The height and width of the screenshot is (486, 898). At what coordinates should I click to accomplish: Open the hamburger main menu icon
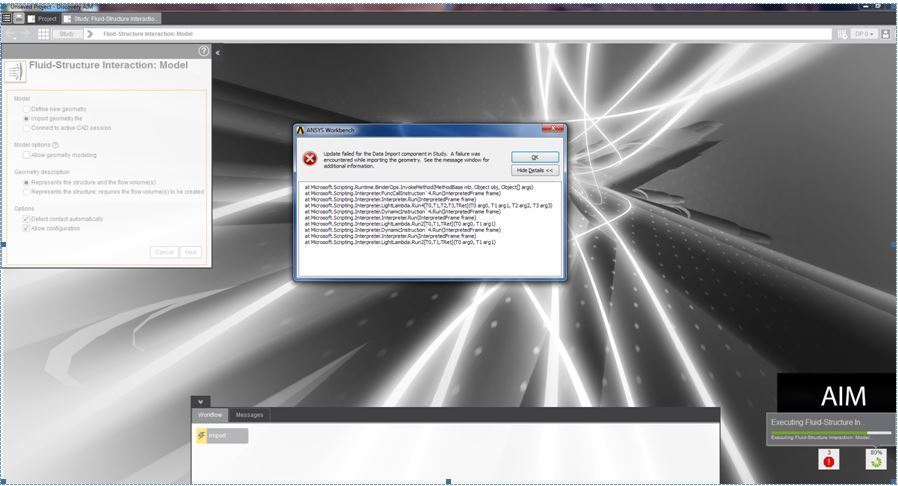click(6, 18)
